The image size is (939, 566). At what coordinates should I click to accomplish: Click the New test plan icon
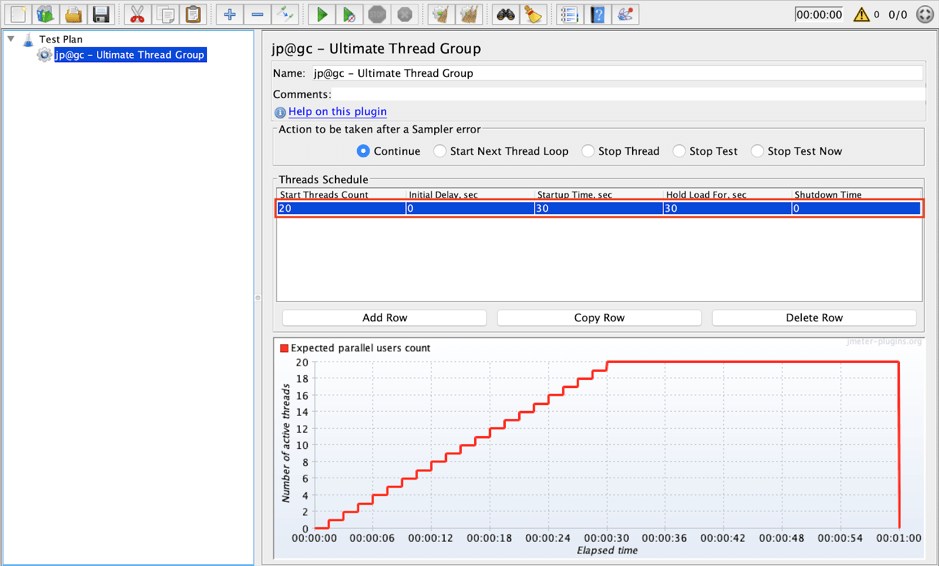click(18, 14)
